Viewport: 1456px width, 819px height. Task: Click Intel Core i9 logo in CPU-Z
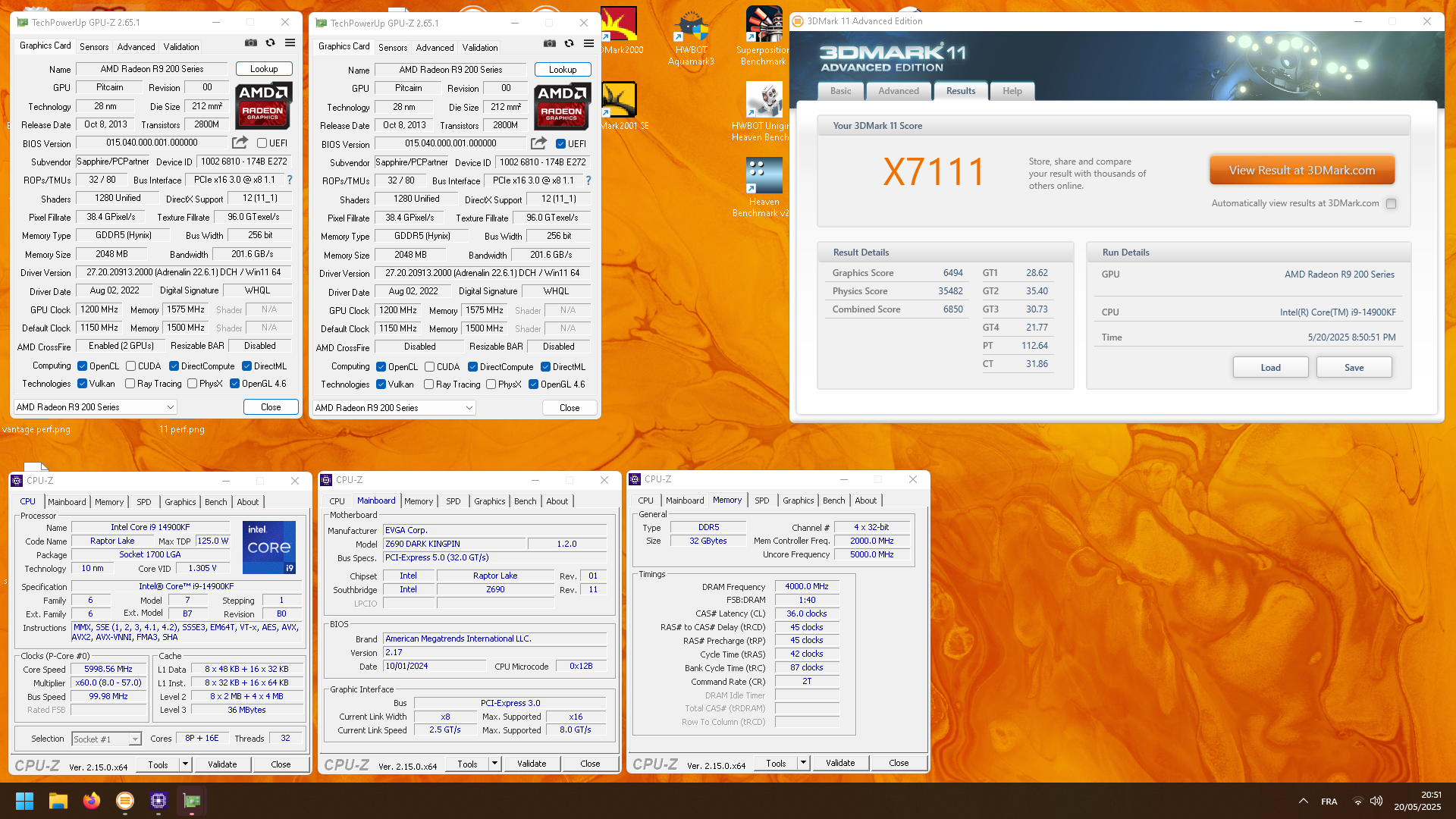coord(269,547)
